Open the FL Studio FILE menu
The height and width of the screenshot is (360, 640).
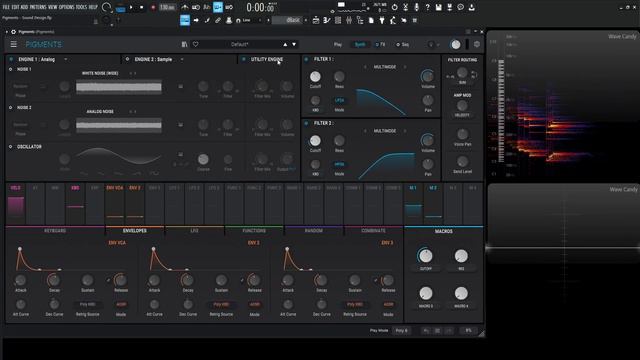(6, 7)
